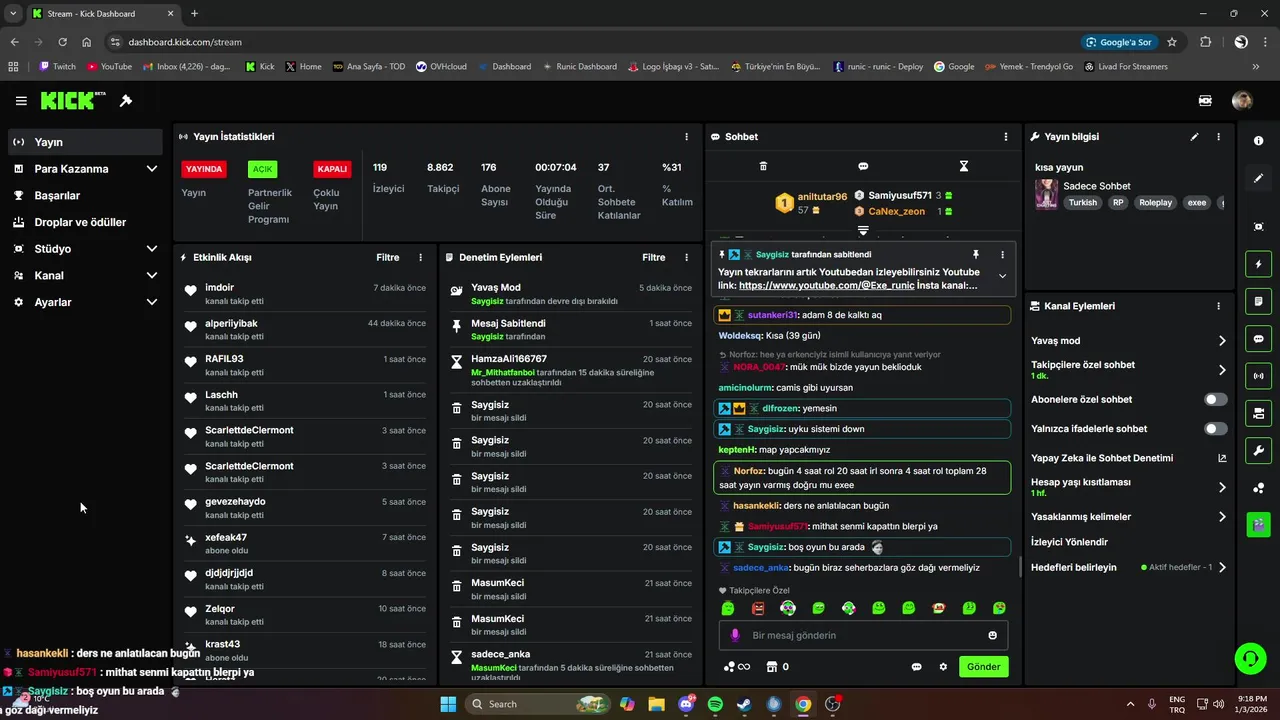Screen dimensions: 1280x720
Task: Click the lightning bolt icon in right sidebar
Action: [x=1258, y=264]
